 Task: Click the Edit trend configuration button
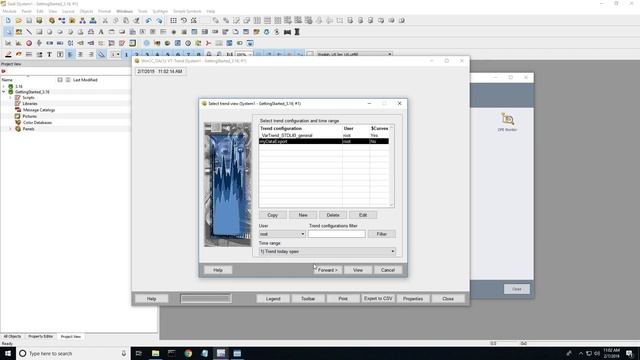[x=363, y=215]
